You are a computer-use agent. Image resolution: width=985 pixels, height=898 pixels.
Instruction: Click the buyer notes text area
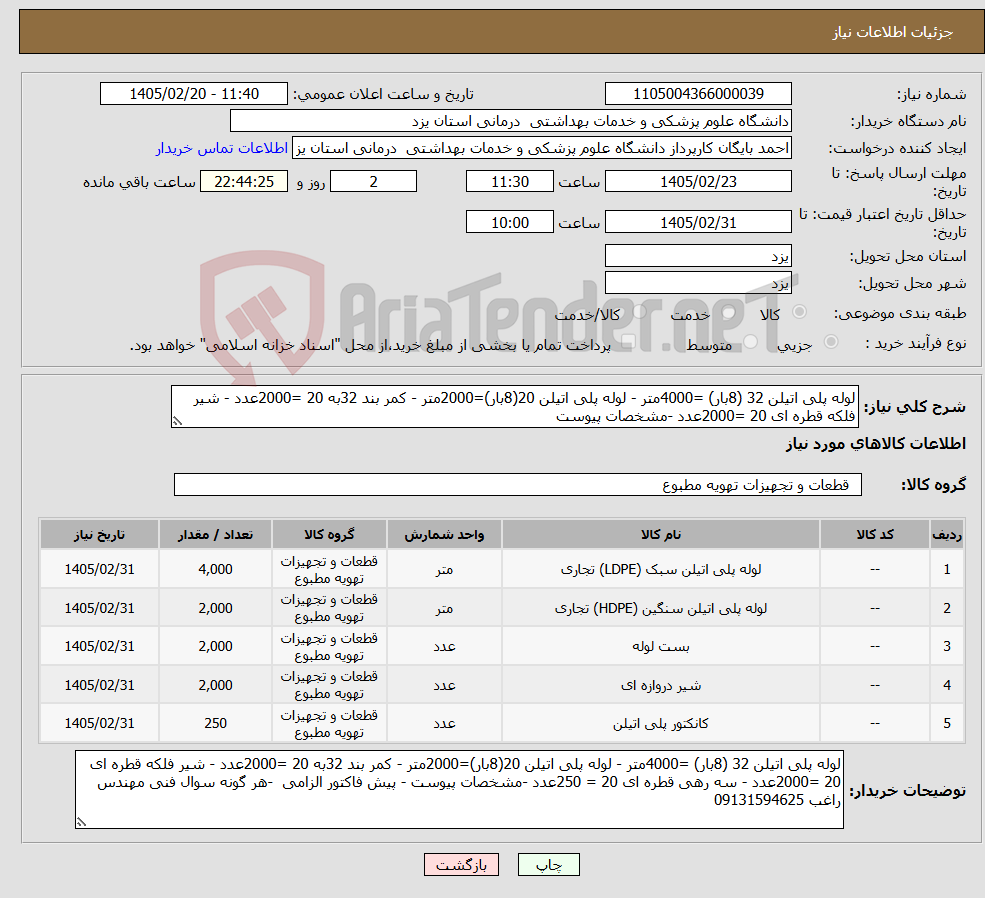pyautogui.click(x=459, y=789)
